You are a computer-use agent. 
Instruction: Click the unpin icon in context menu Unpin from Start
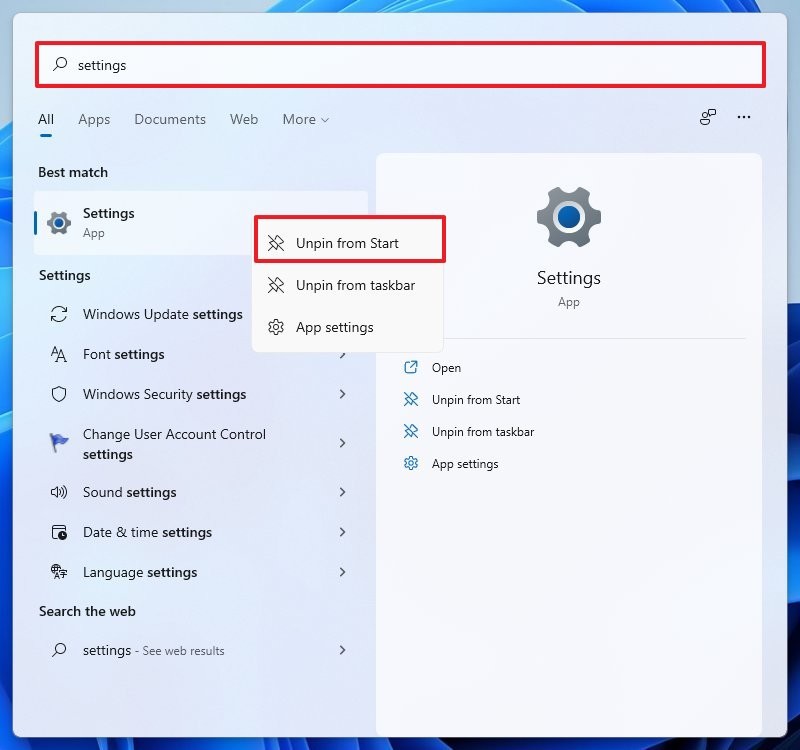click(276, 243)
